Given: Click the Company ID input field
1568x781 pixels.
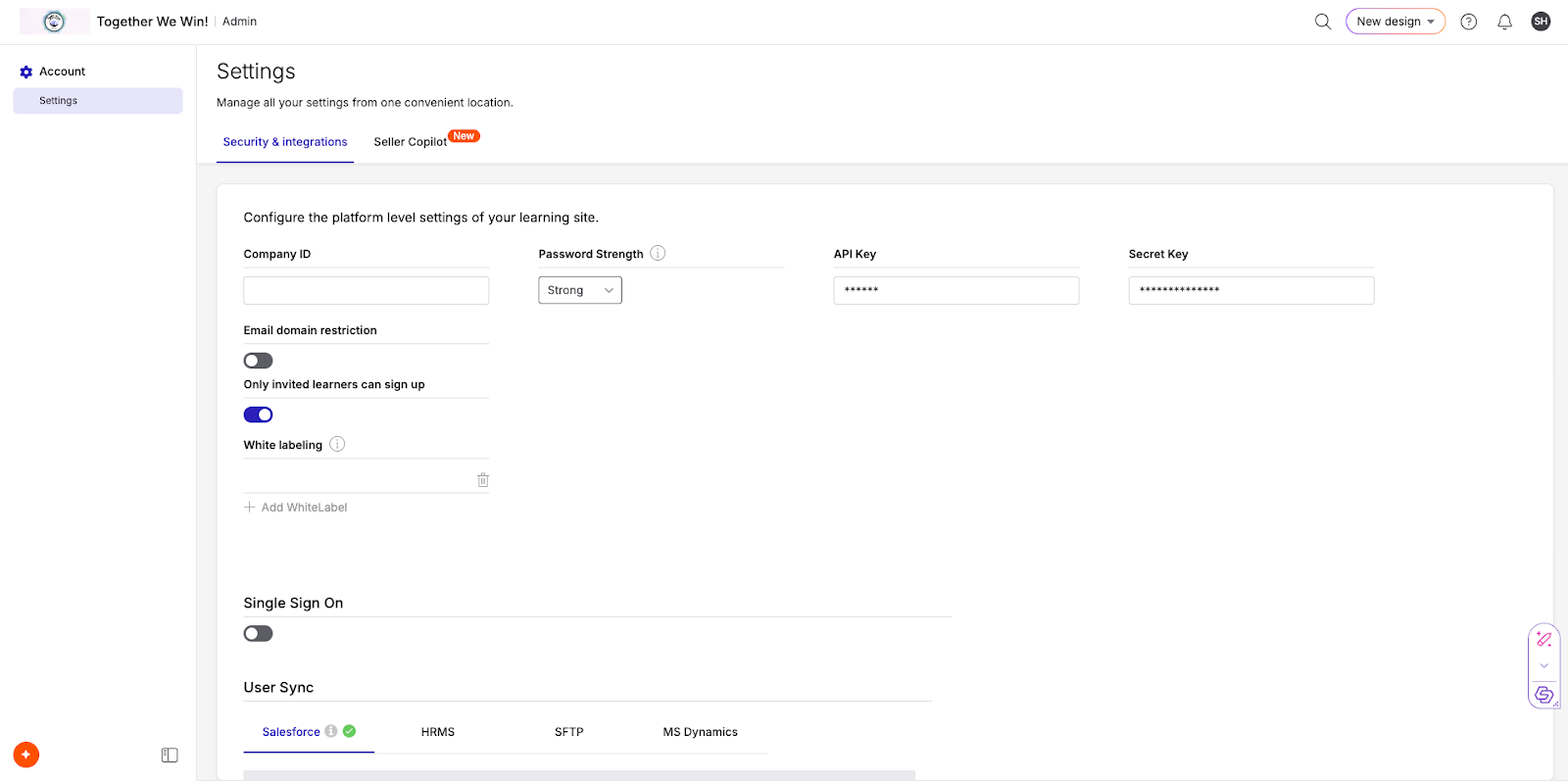Looking at the screenshot, I should point(366,290).
